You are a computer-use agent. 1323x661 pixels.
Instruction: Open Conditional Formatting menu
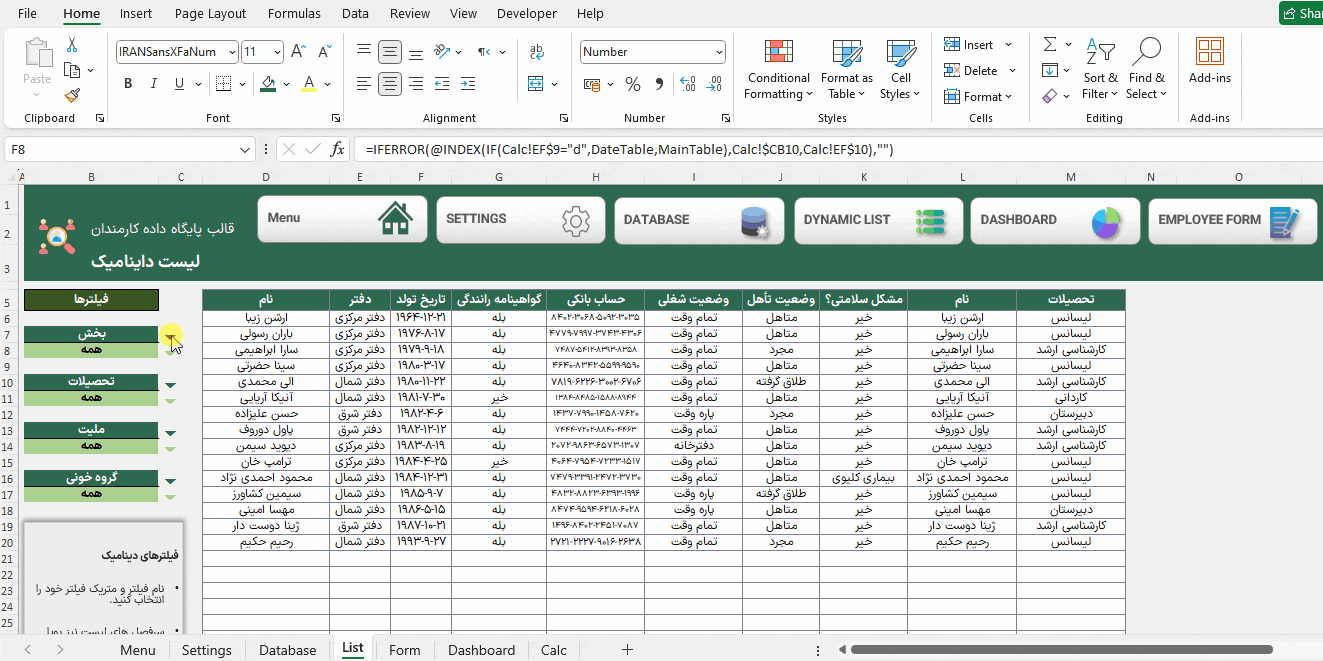click(779, 70)
